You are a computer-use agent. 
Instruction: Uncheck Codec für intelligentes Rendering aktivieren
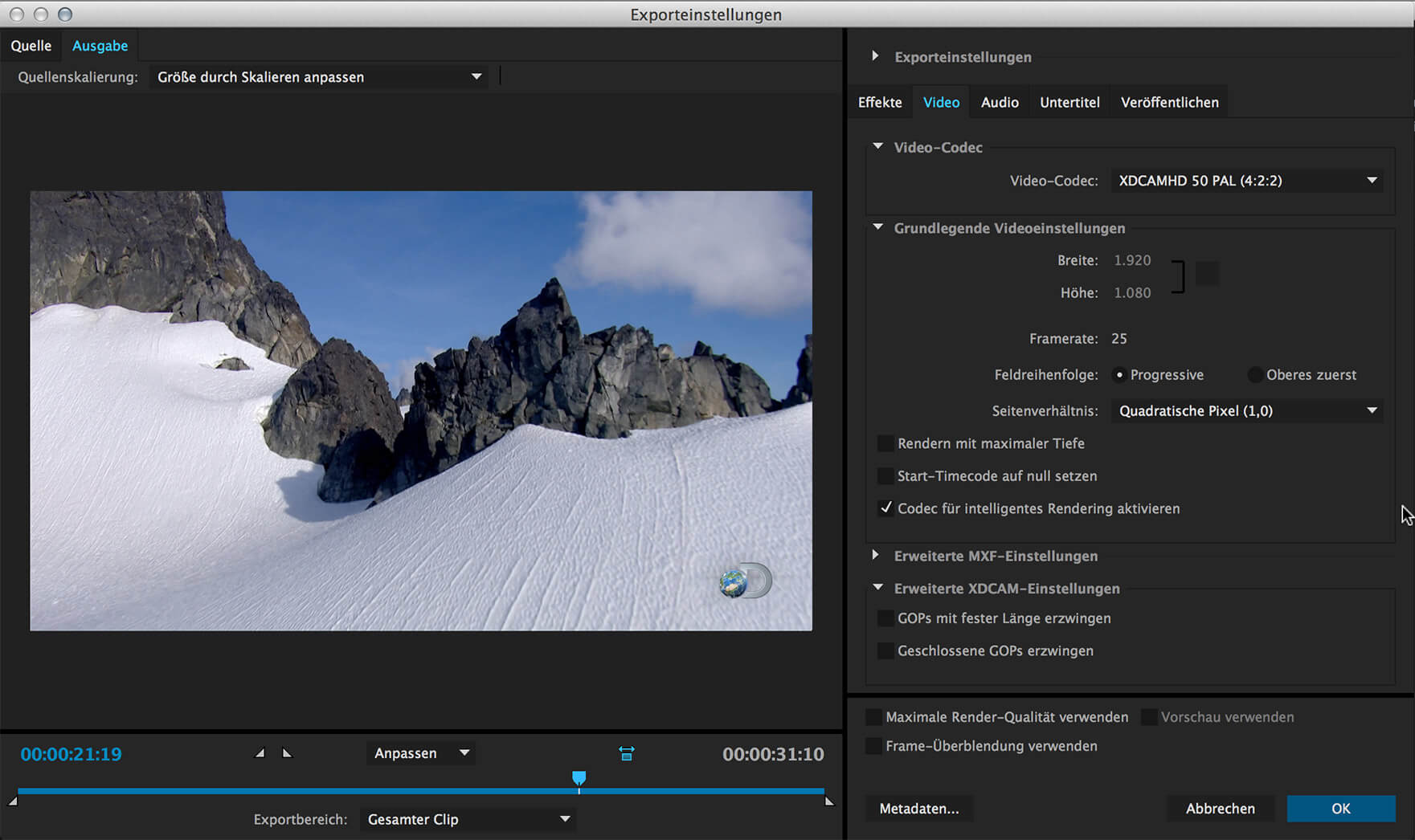(885, 508)
